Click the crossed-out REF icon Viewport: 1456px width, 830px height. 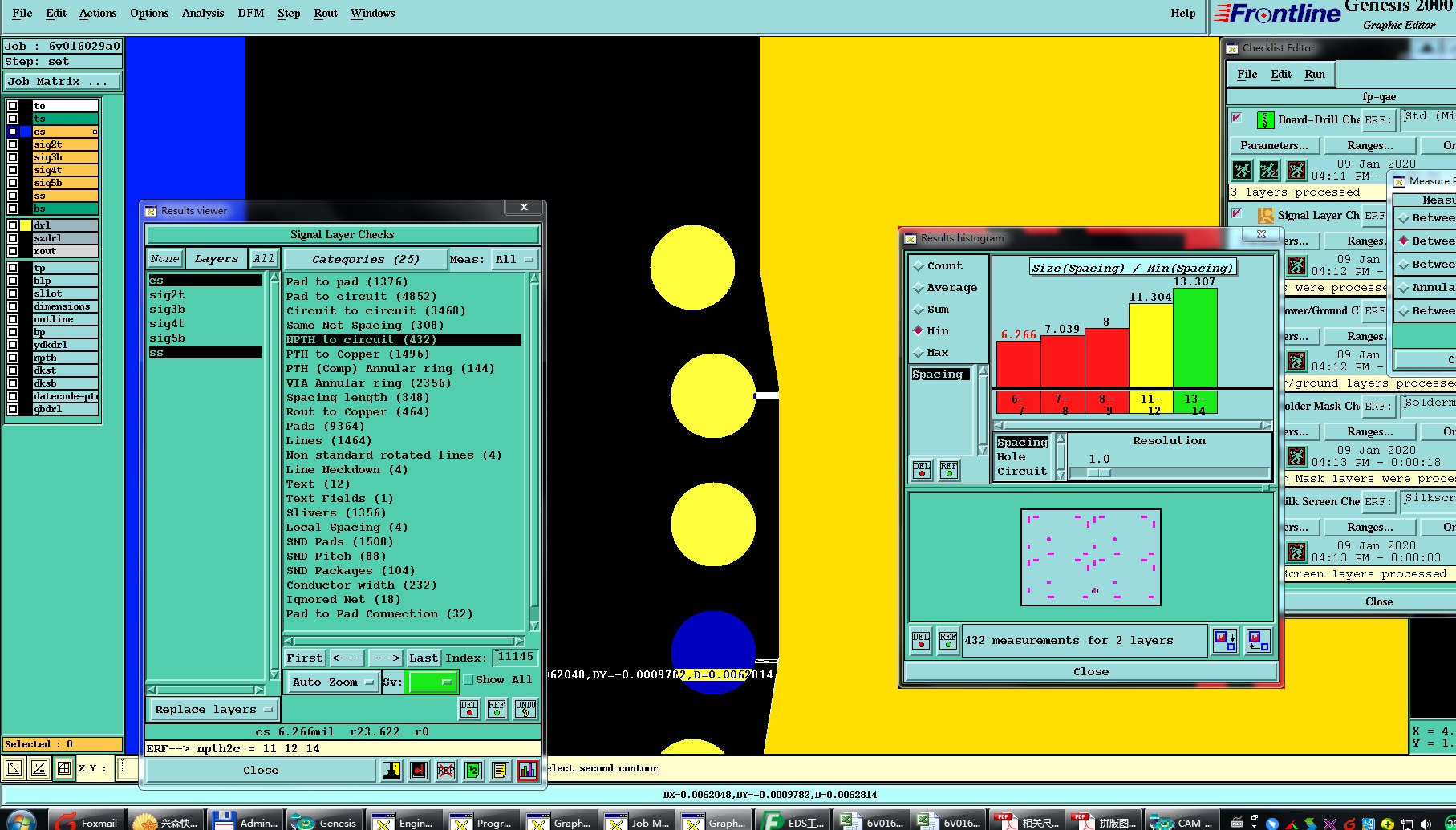pos(446,771)
